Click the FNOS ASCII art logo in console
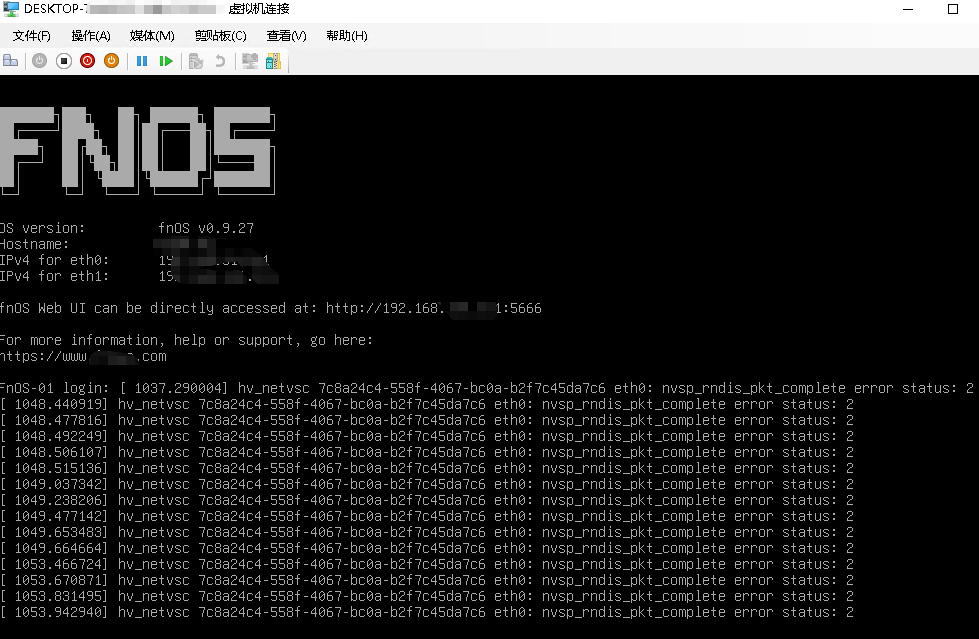Image resolution: width=979 pixels, height=639 pixels. (x=137, y=151)
